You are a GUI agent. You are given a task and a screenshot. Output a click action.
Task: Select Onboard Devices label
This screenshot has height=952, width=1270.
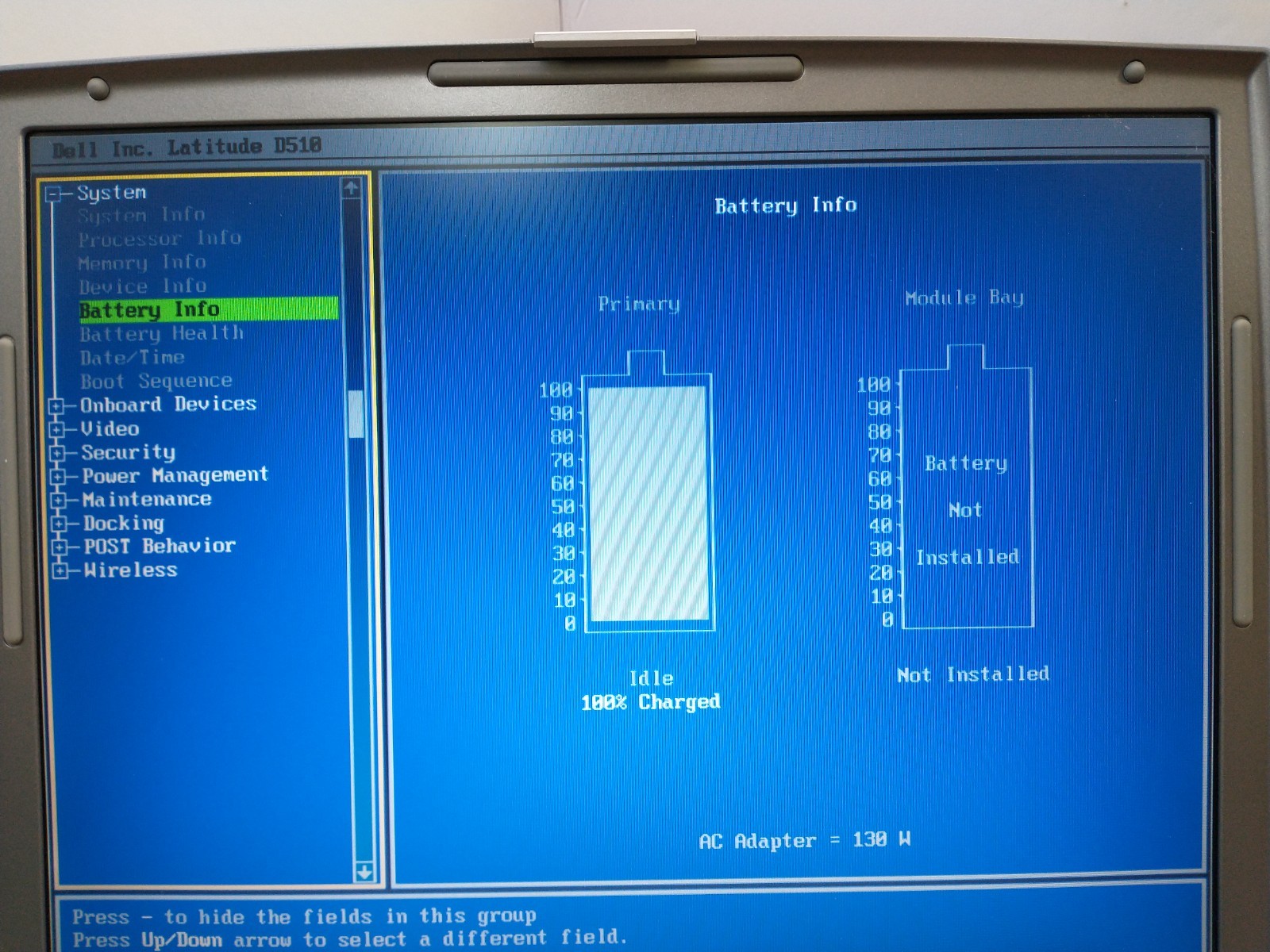[168, 405]
